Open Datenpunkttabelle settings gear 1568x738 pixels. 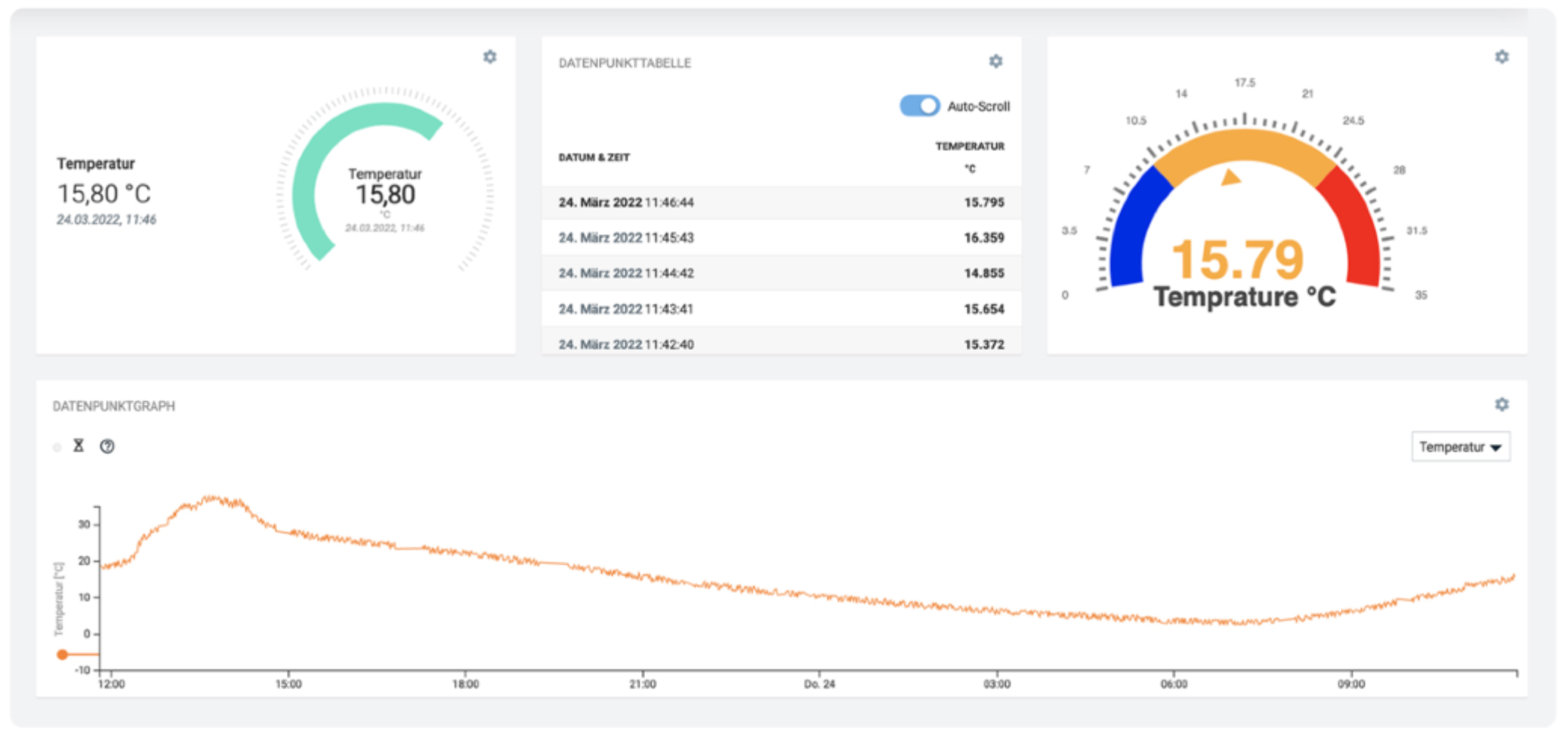click(995, 61)
